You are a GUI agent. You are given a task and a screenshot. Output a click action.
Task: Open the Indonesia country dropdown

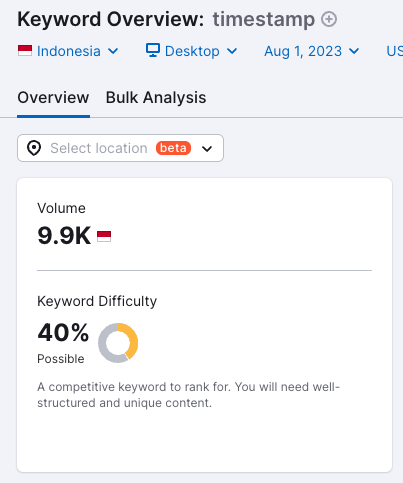click(68, 51)
